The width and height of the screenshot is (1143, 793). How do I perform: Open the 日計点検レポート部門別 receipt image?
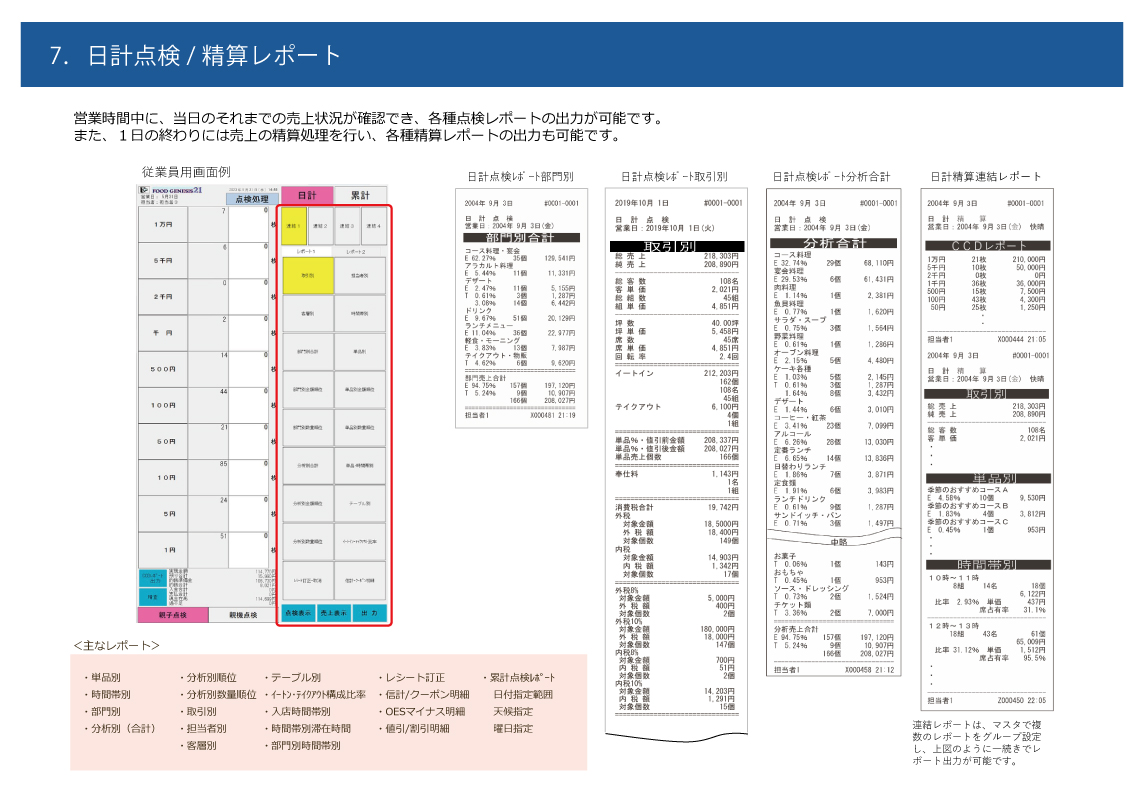[x=521, y=308]
